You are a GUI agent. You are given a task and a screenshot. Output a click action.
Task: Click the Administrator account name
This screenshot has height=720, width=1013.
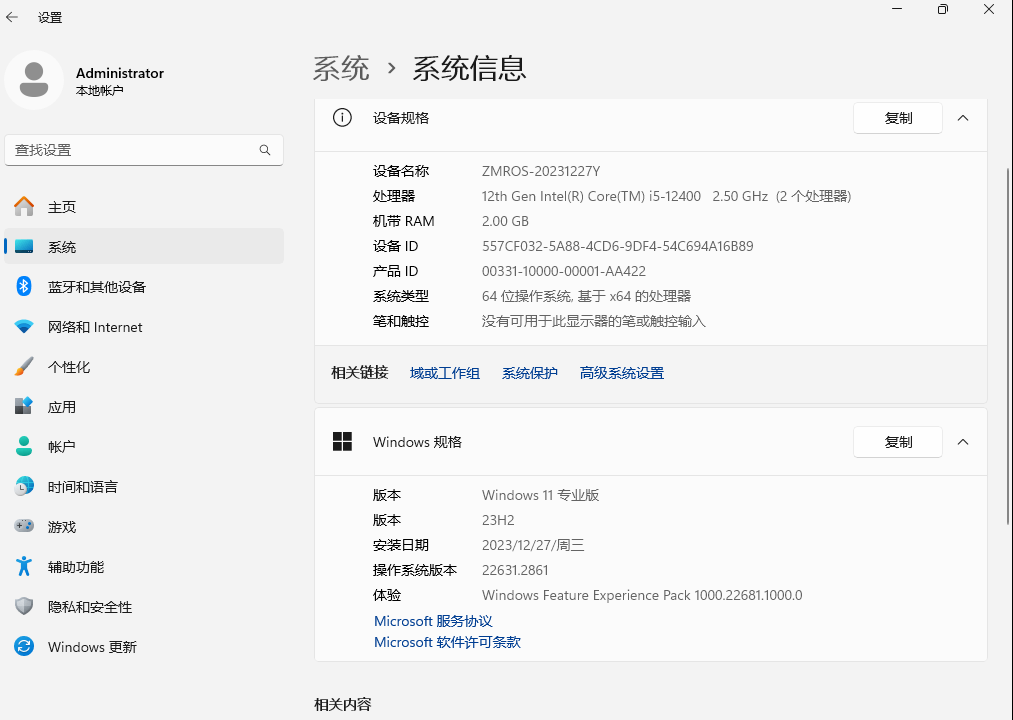point(120,73)
